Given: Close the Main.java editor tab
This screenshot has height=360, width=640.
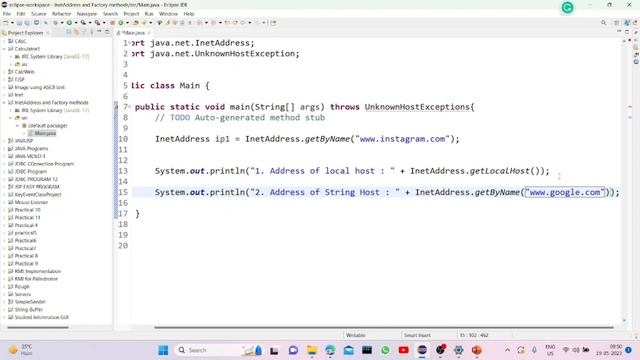Looking at the screenshot, I should [x=149, y=33].
